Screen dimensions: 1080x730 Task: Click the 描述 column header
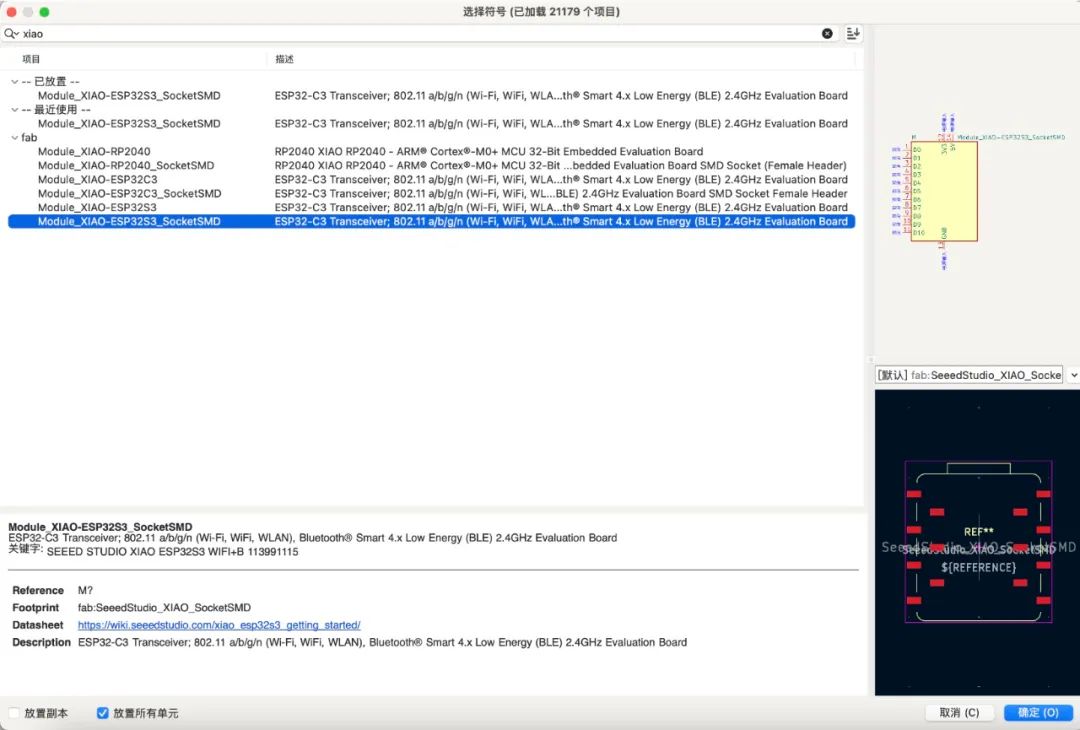(284, 59)
